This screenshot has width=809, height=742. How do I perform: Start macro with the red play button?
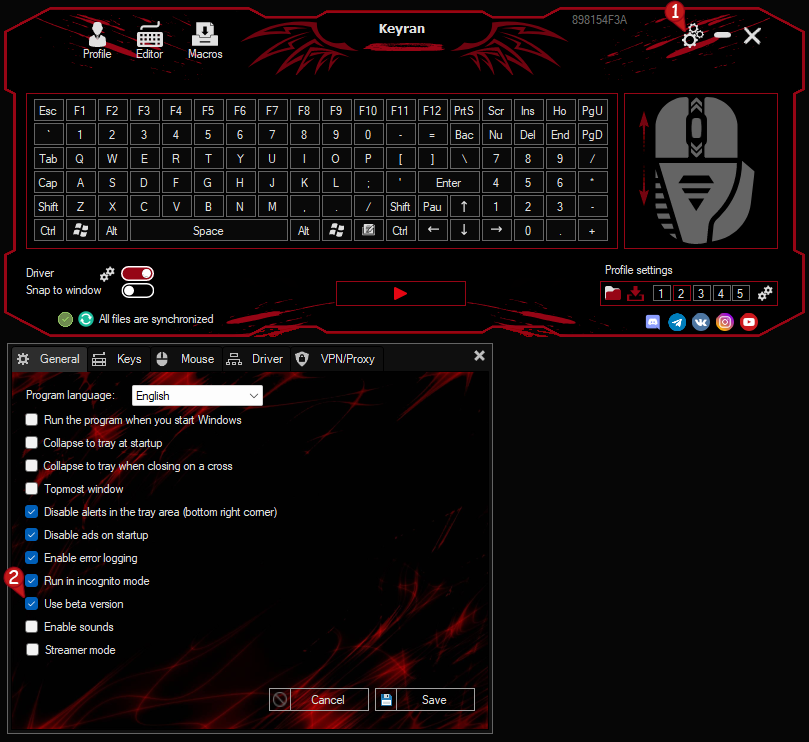(x=401, y=294)
